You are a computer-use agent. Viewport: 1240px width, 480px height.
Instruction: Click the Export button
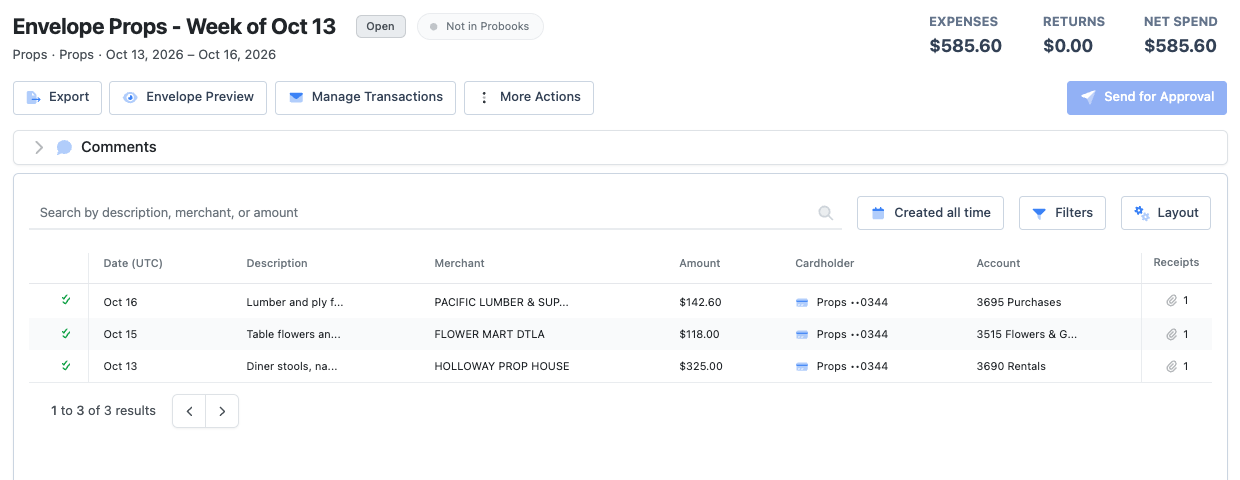(x=57, y=98)
